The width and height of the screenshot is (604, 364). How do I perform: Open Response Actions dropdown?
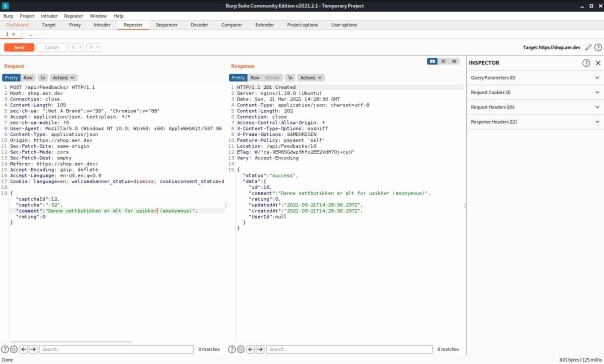[311, 78]
